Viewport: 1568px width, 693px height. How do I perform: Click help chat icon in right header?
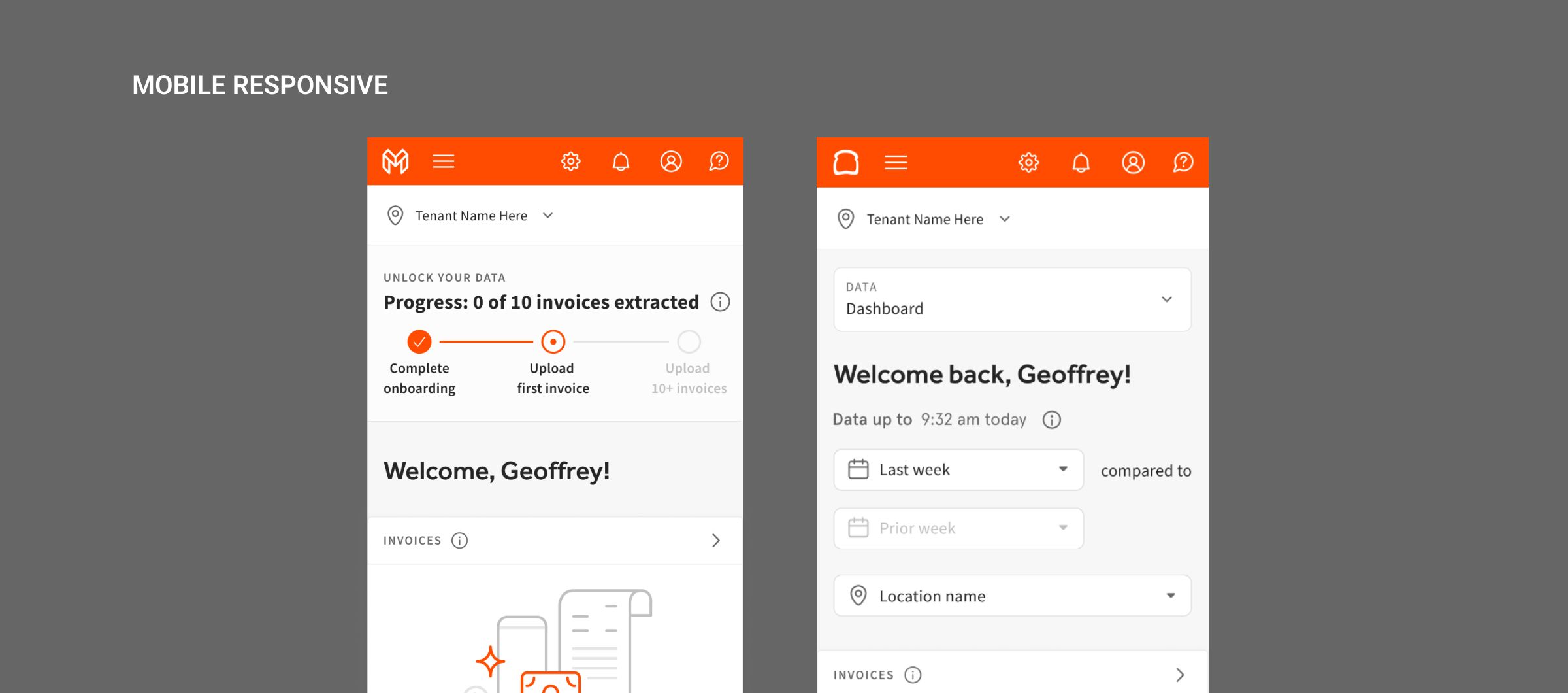[1183, 163]
